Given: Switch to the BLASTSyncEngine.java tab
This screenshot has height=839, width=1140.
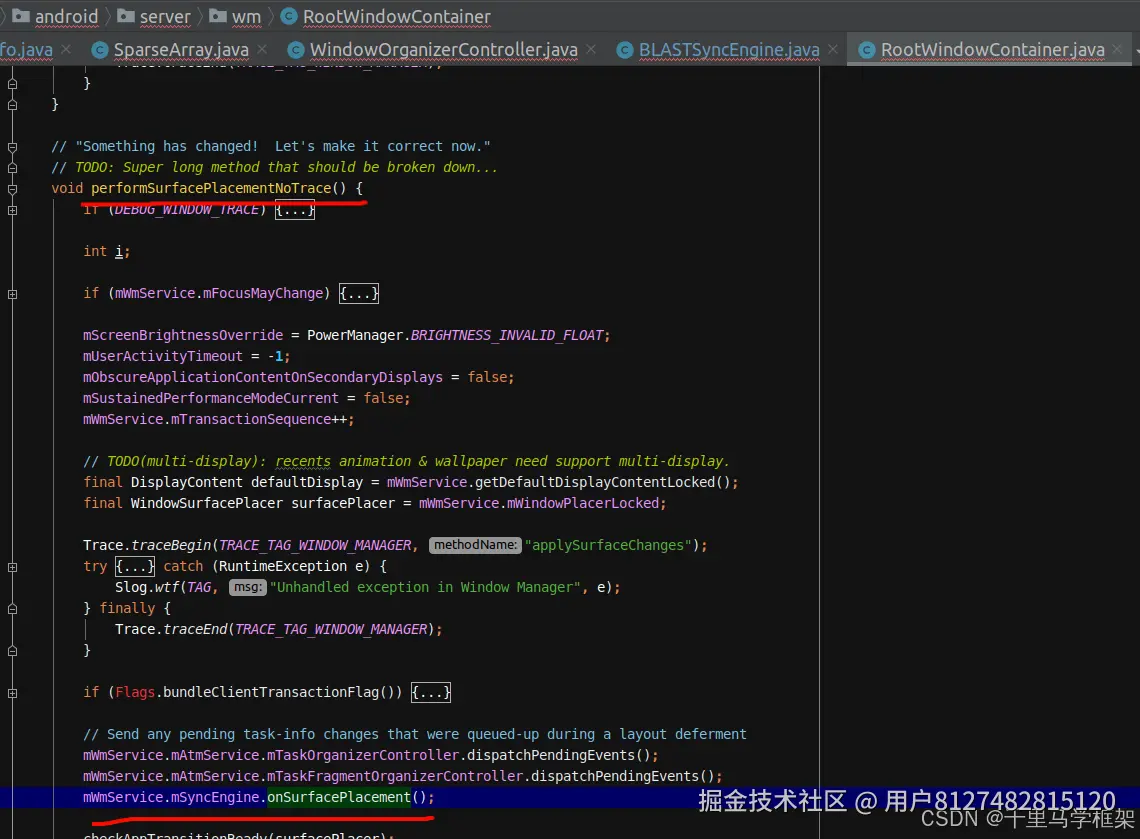Looking at the screenshot, I should pos(728,49).
